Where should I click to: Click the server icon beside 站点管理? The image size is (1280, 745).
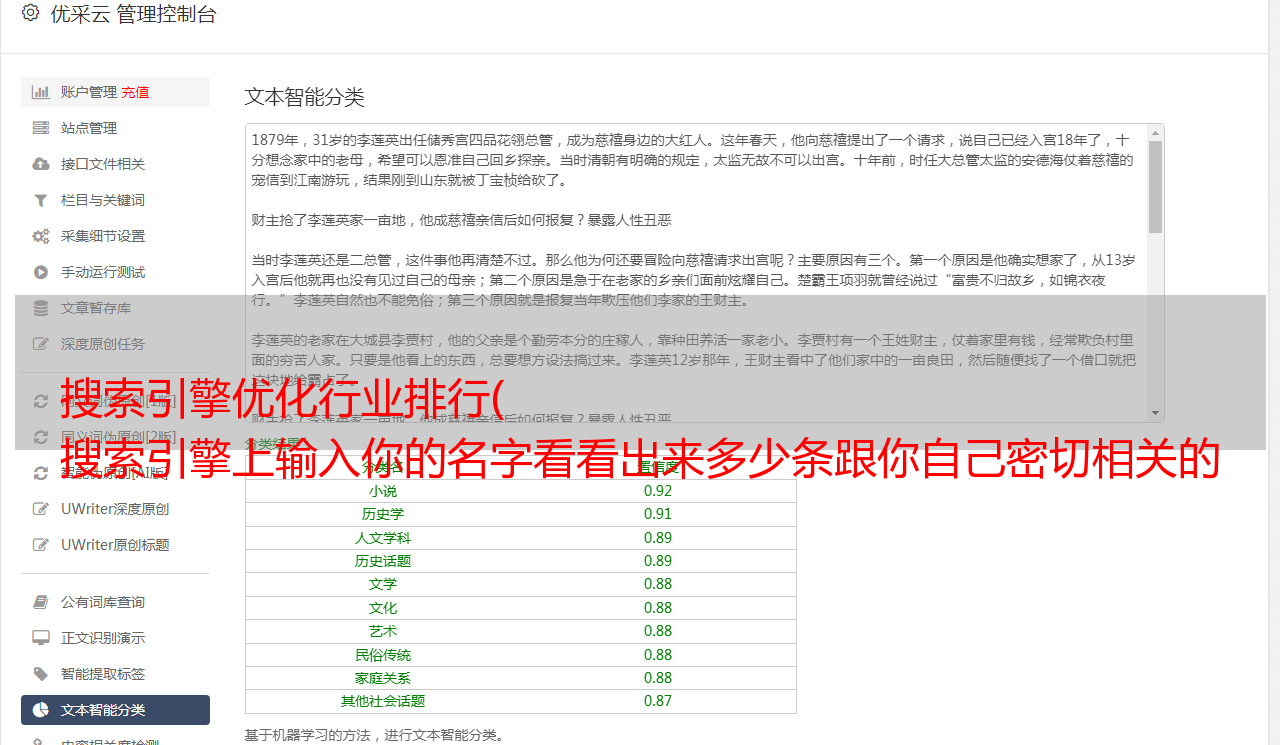tap(41, 128)
